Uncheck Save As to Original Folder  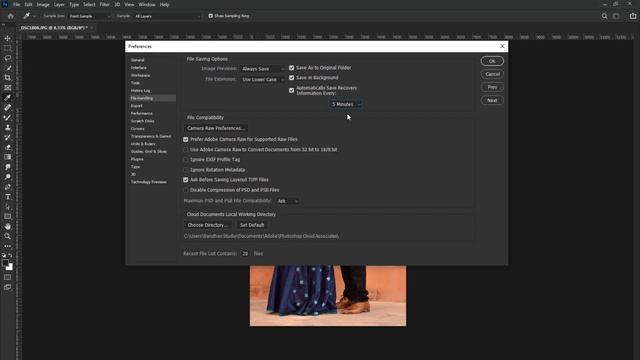coord(291,68)
